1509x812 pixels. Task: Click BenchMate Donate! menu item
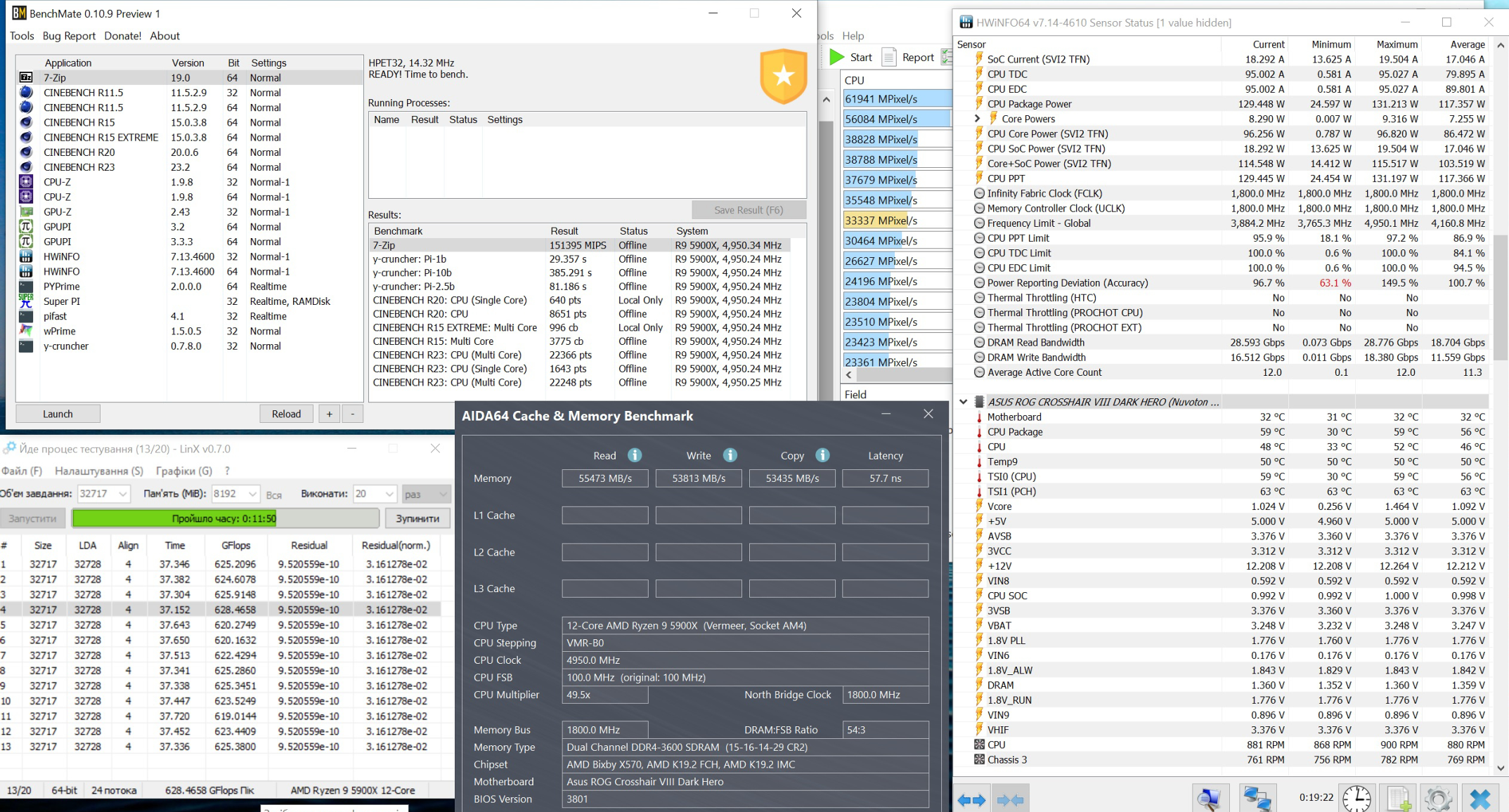pos(122,36)
